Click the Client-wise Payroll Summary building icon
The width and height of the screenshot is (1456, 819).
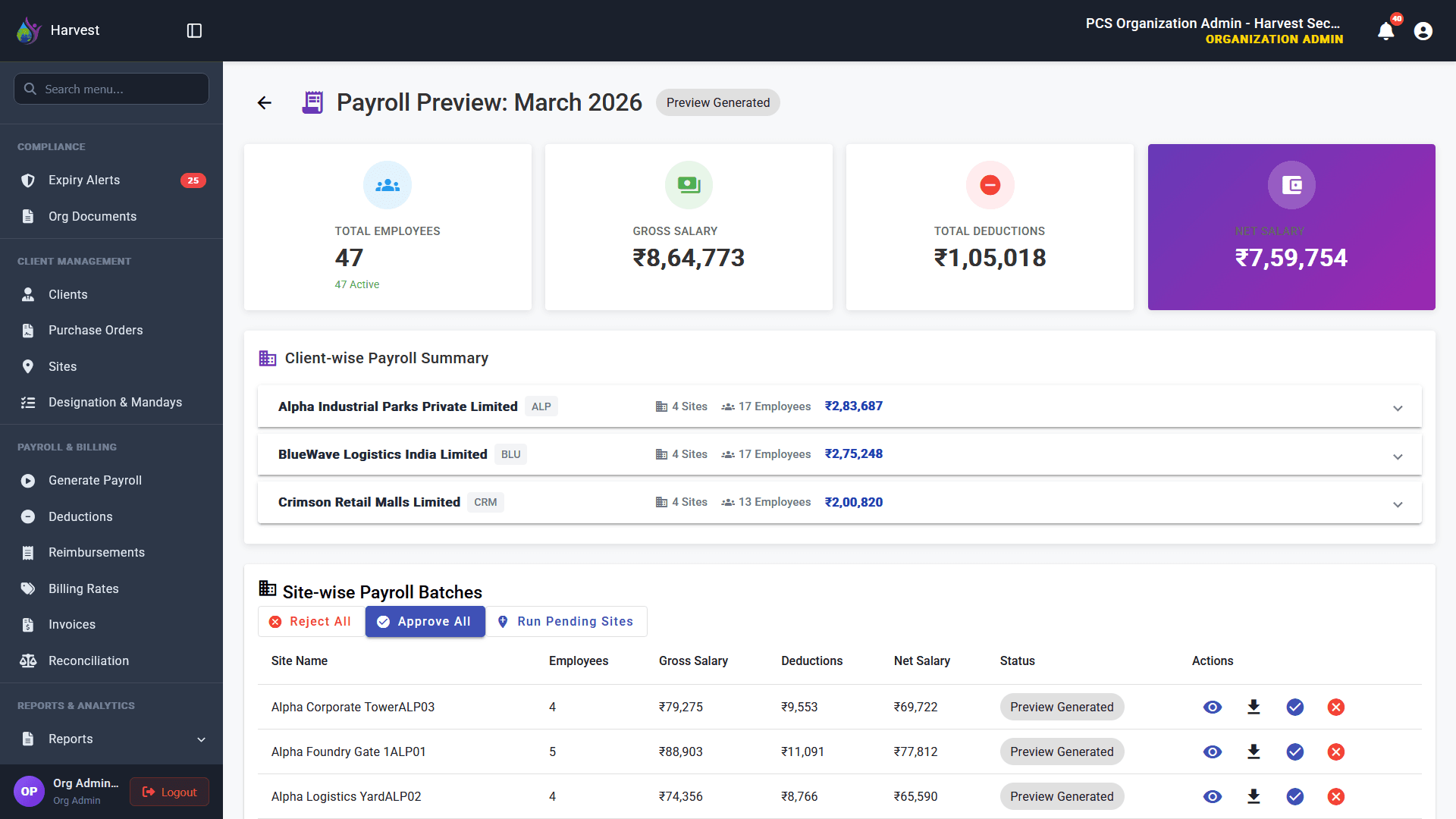268,358
